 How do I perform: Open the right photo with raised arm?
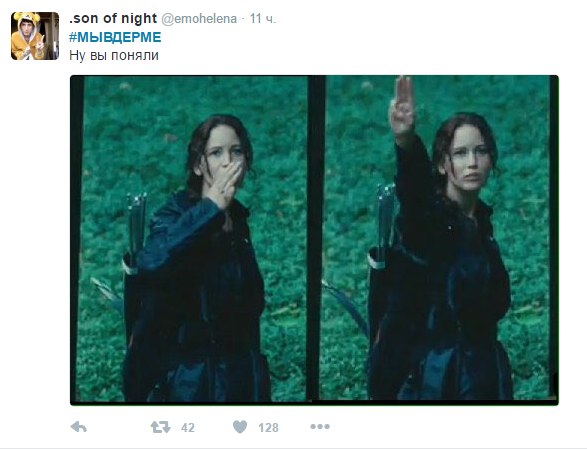(x=437, y=238)
